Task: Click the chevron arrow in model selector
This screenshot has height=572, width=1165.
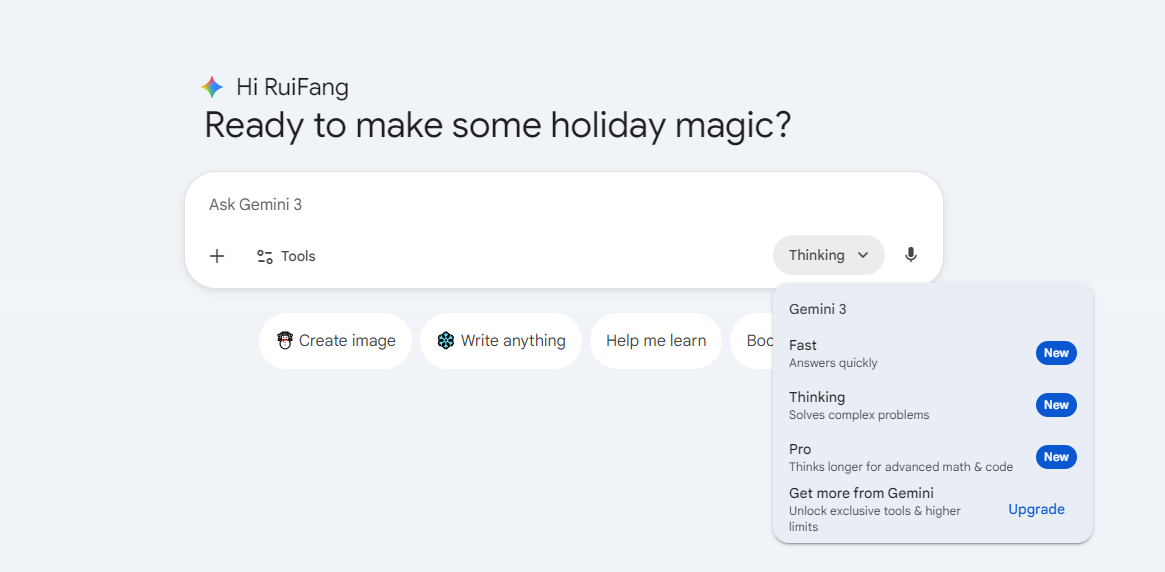Action: coord(863,255)
